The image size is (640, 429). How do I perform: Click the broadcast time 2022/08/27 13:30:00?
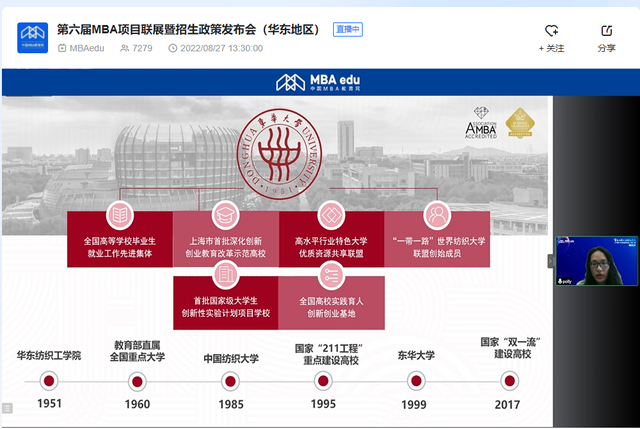(x=222, y=48)
